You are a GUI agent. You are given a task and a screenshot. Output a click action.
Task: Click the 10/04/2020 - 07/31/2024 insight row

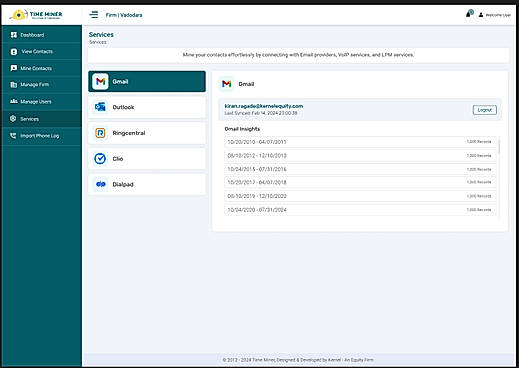coord(360,210)
